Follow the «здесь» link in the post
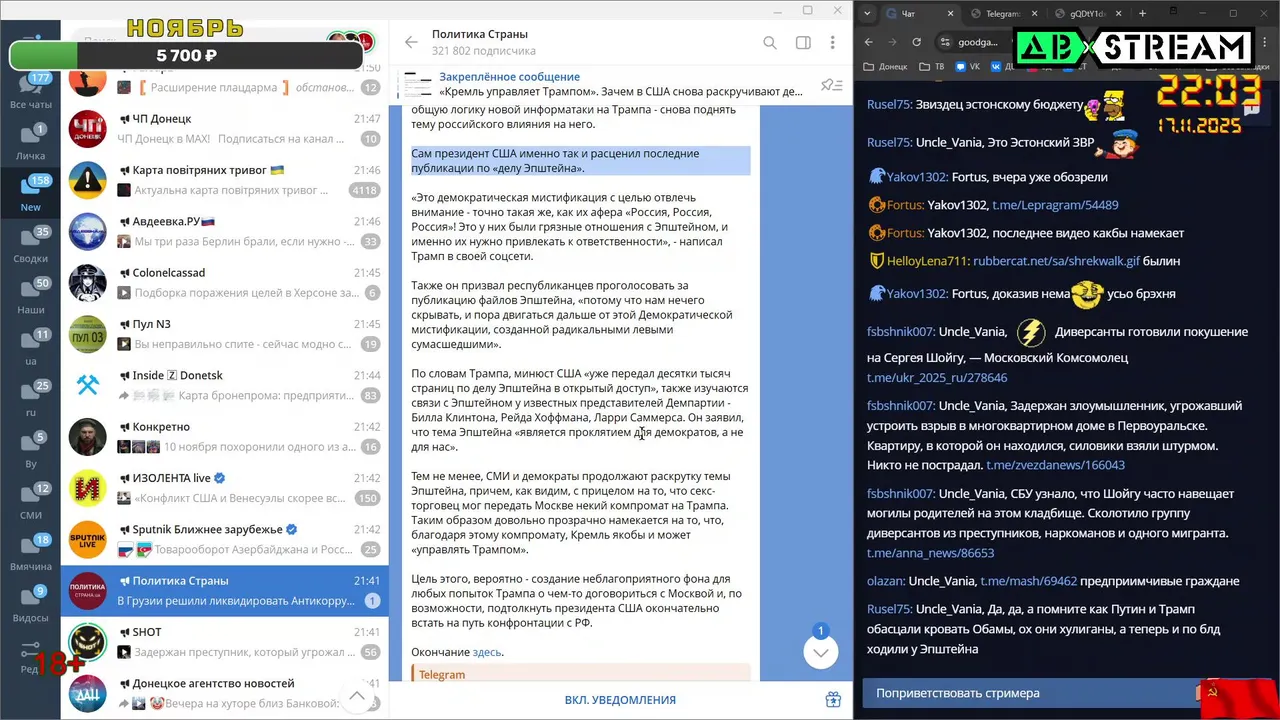Screen dimensions: 1280x720 click(x=487, y=652)
